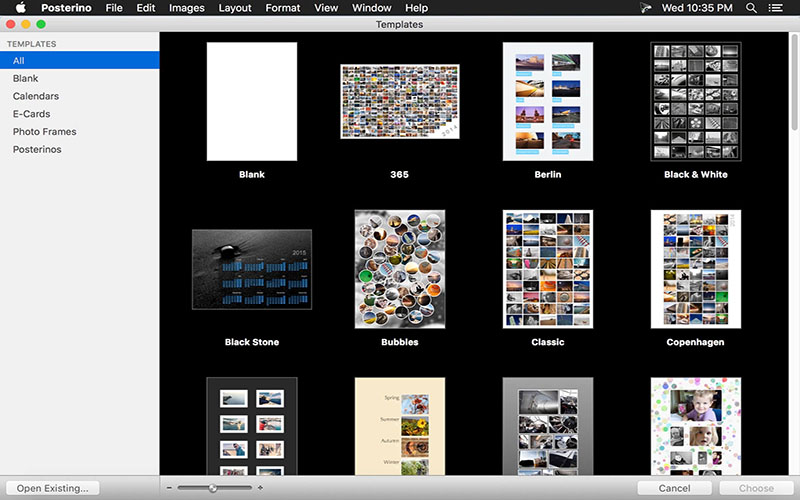Open the Posterino application menu

(66, 8)
